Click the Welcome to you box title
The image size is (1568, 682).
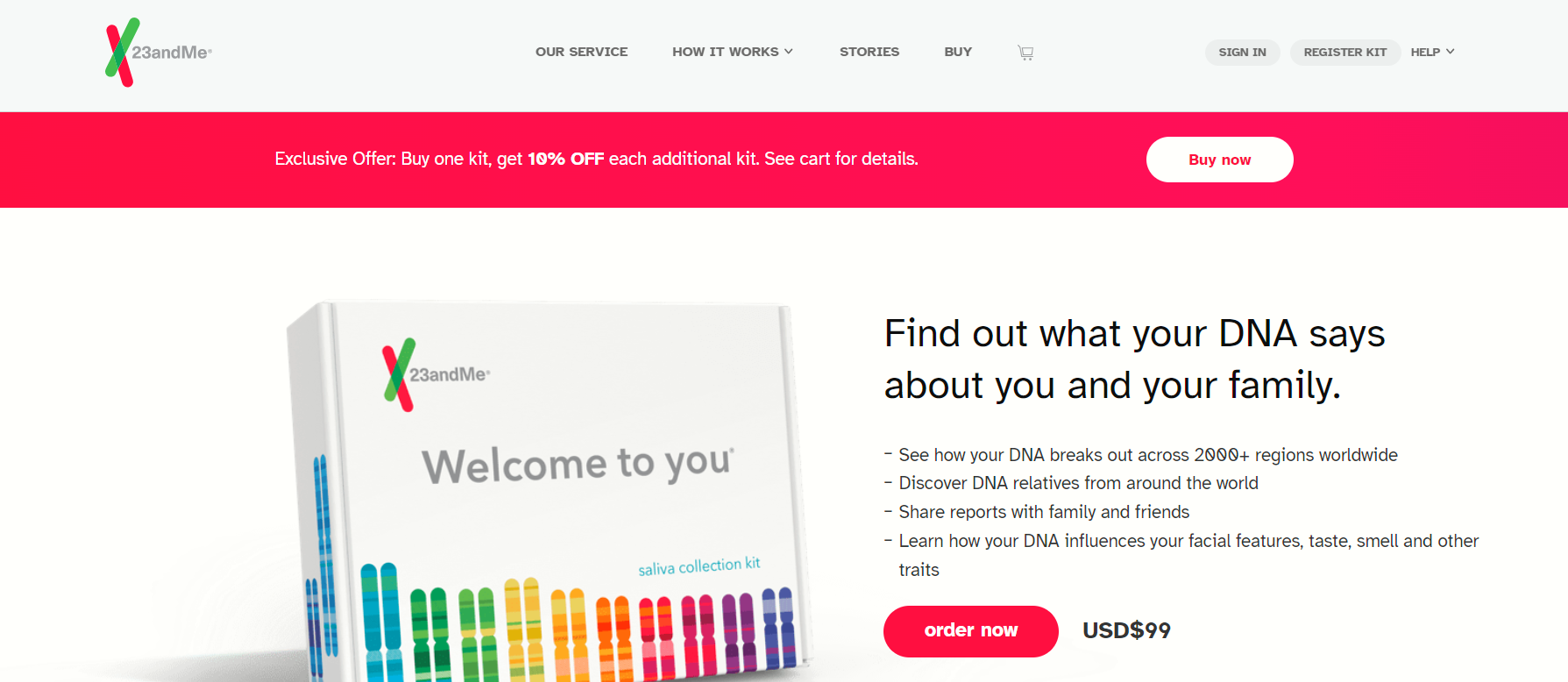pos(578,464)
